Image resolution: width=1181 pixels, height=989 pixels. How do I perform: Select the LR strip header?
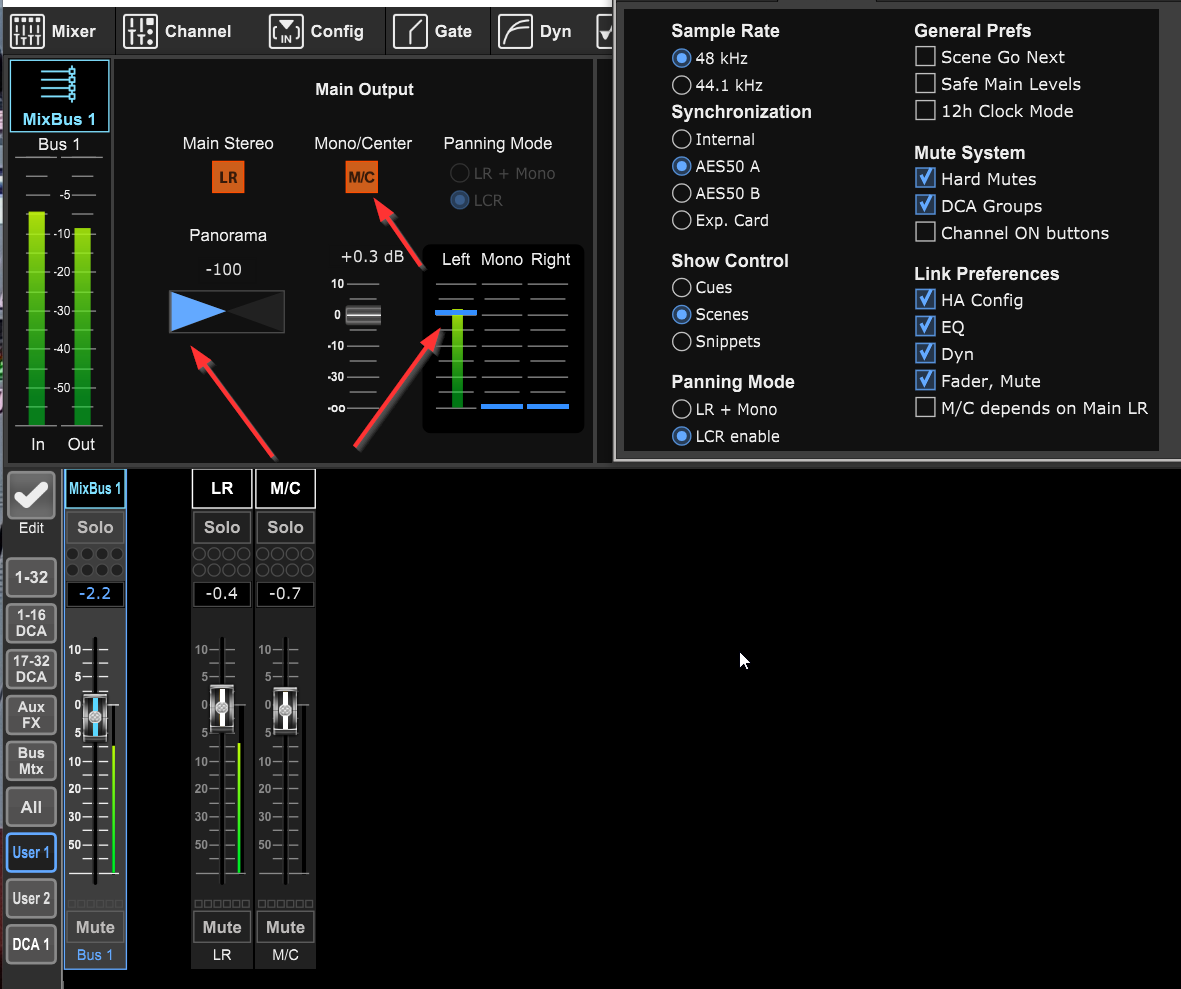222,488
